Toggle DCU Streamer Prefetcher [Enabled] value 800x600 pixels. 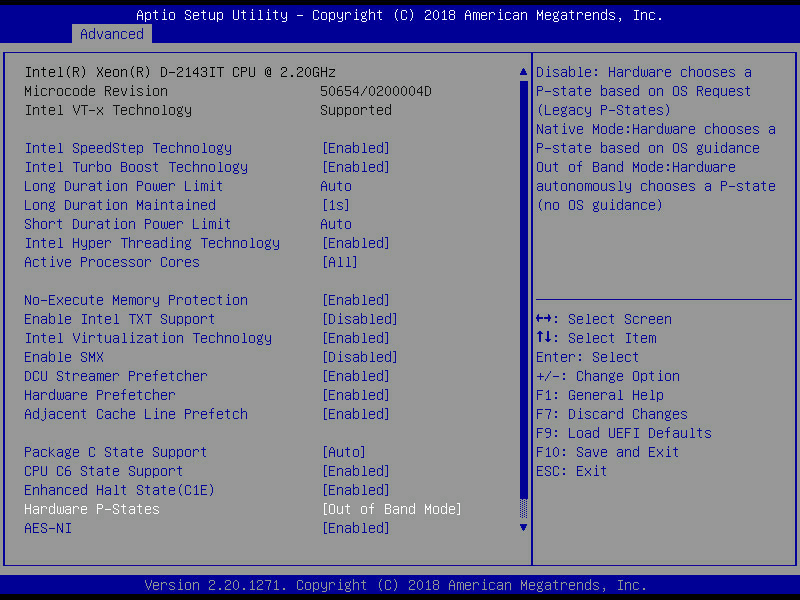point(356,376)
